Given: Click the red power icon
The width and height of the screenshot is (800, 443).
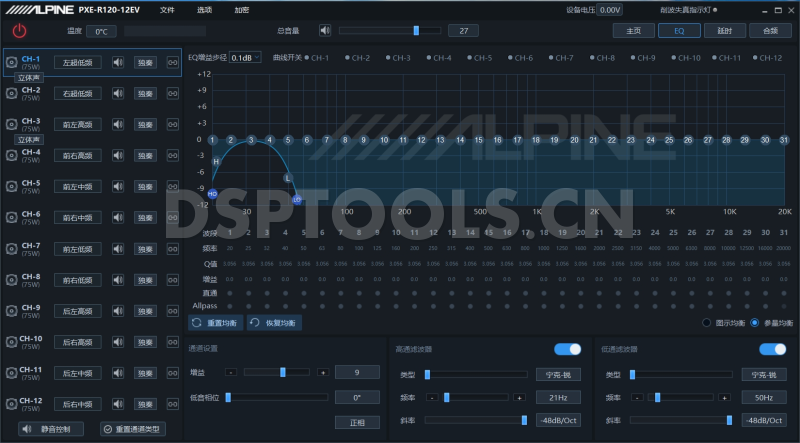Looking at the screenshot, I should coord(19,31).
